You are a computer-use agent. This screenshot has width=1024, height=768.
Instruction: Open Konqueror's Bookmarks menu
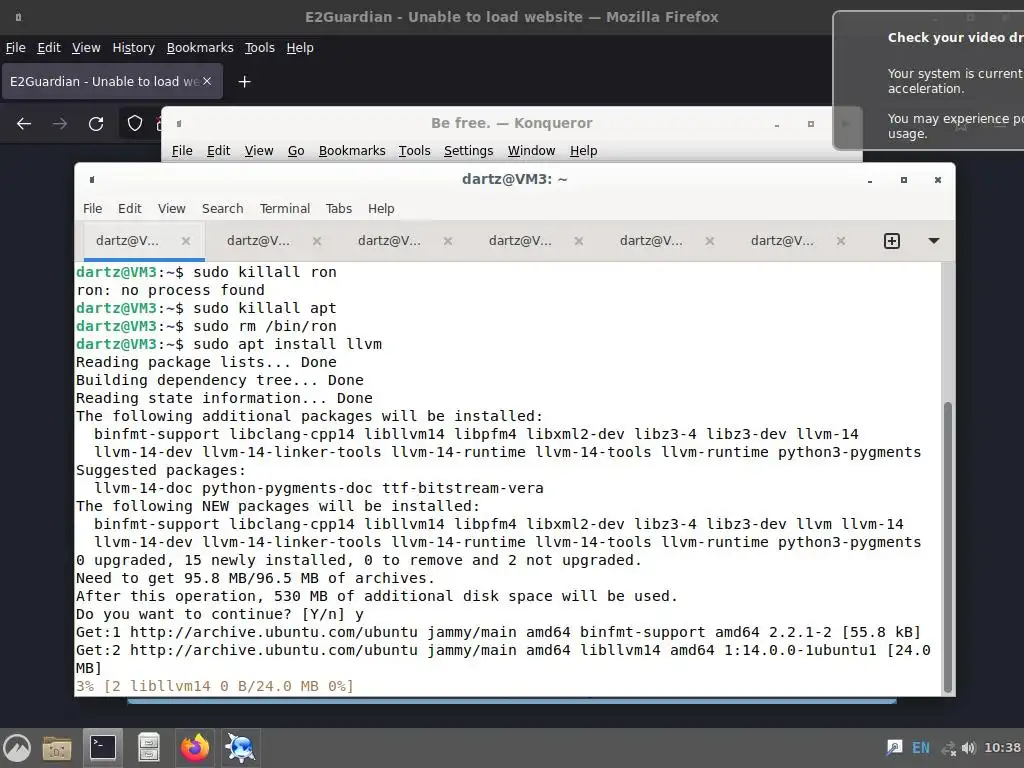click(352, 151)
